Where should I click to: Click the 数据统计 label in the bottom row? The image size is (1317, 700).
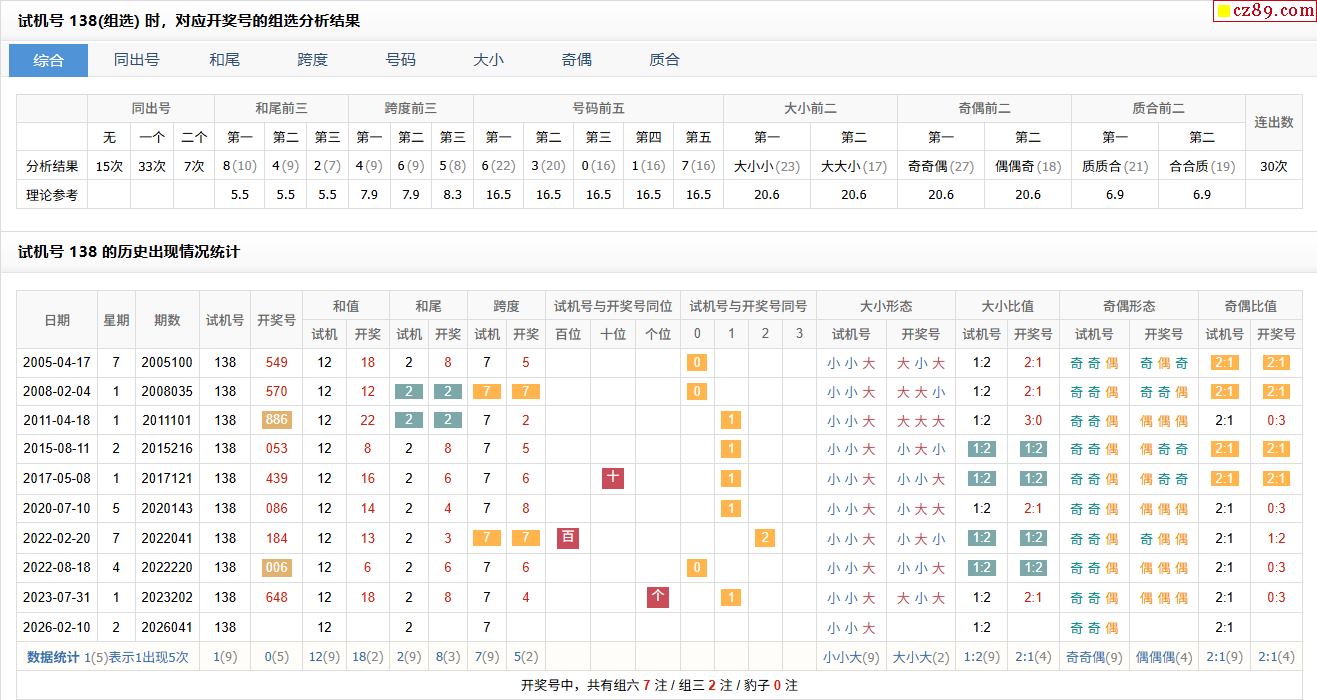pos(53,657)
